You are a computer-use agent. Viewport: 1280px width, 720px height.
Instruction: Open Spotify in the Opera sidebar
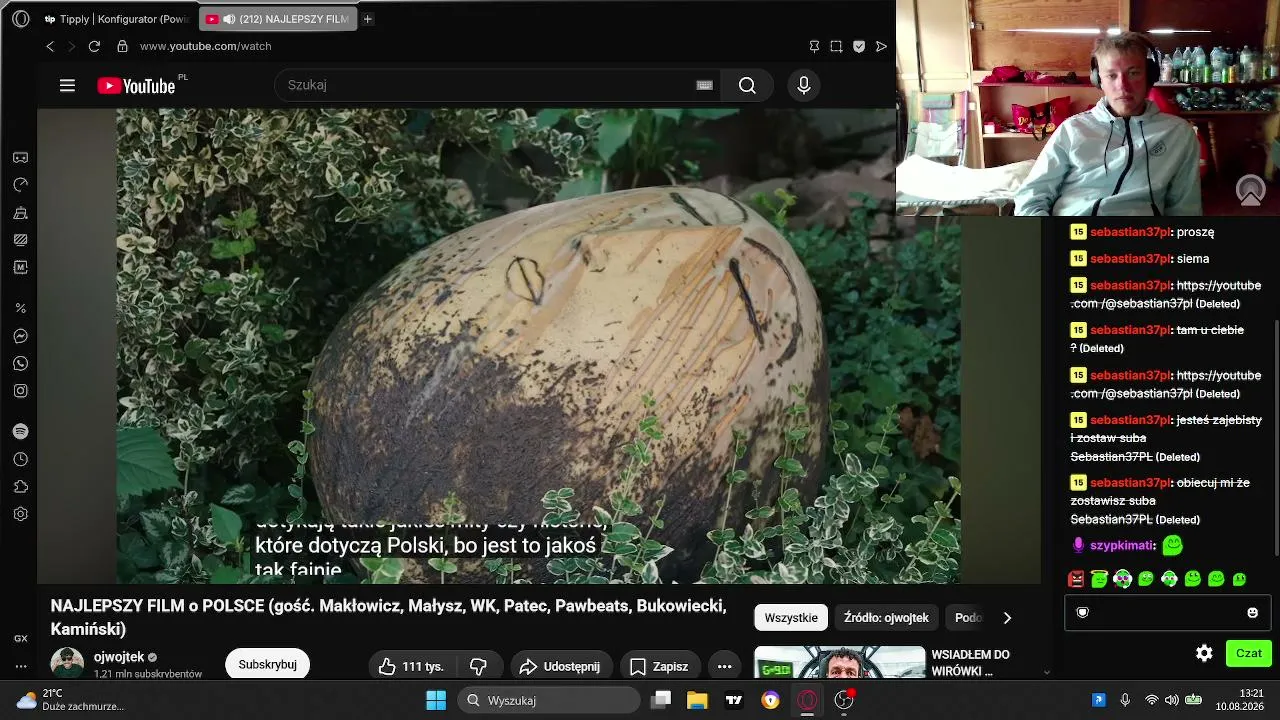20,431
